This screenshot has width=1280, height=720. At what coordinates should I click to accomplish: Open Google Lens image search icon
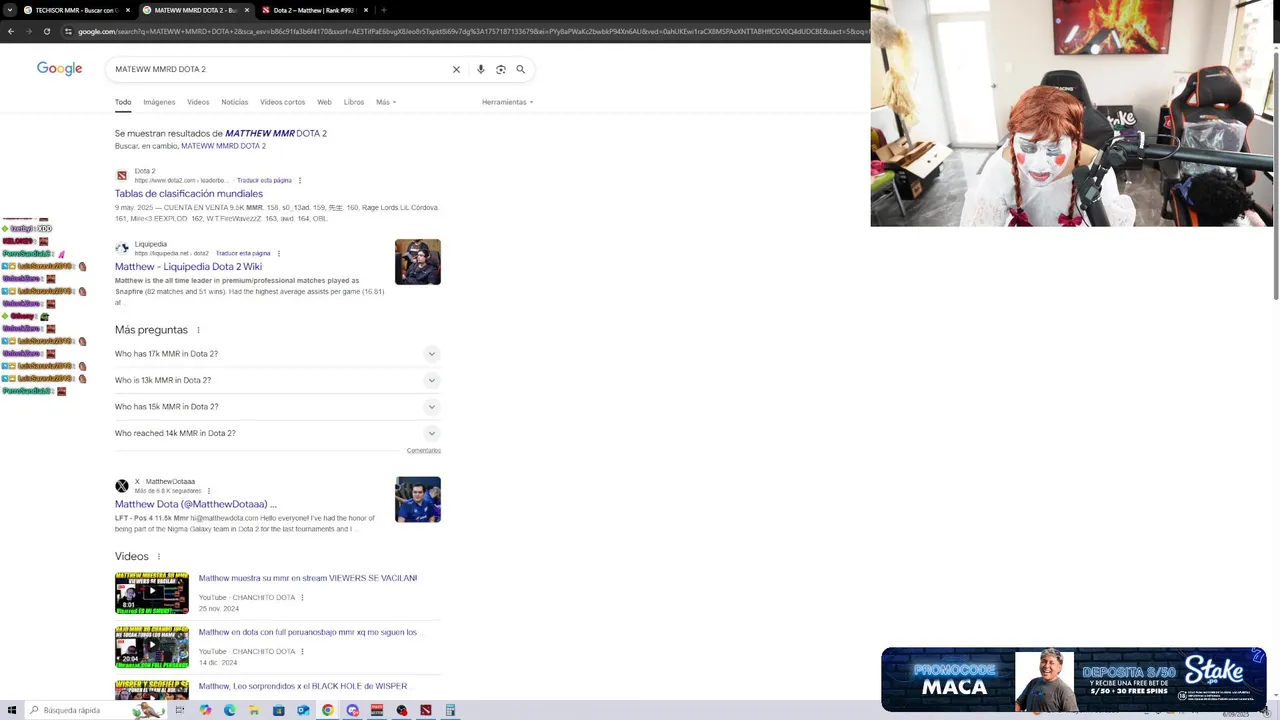pyautogui.click(x=501, y=70)
